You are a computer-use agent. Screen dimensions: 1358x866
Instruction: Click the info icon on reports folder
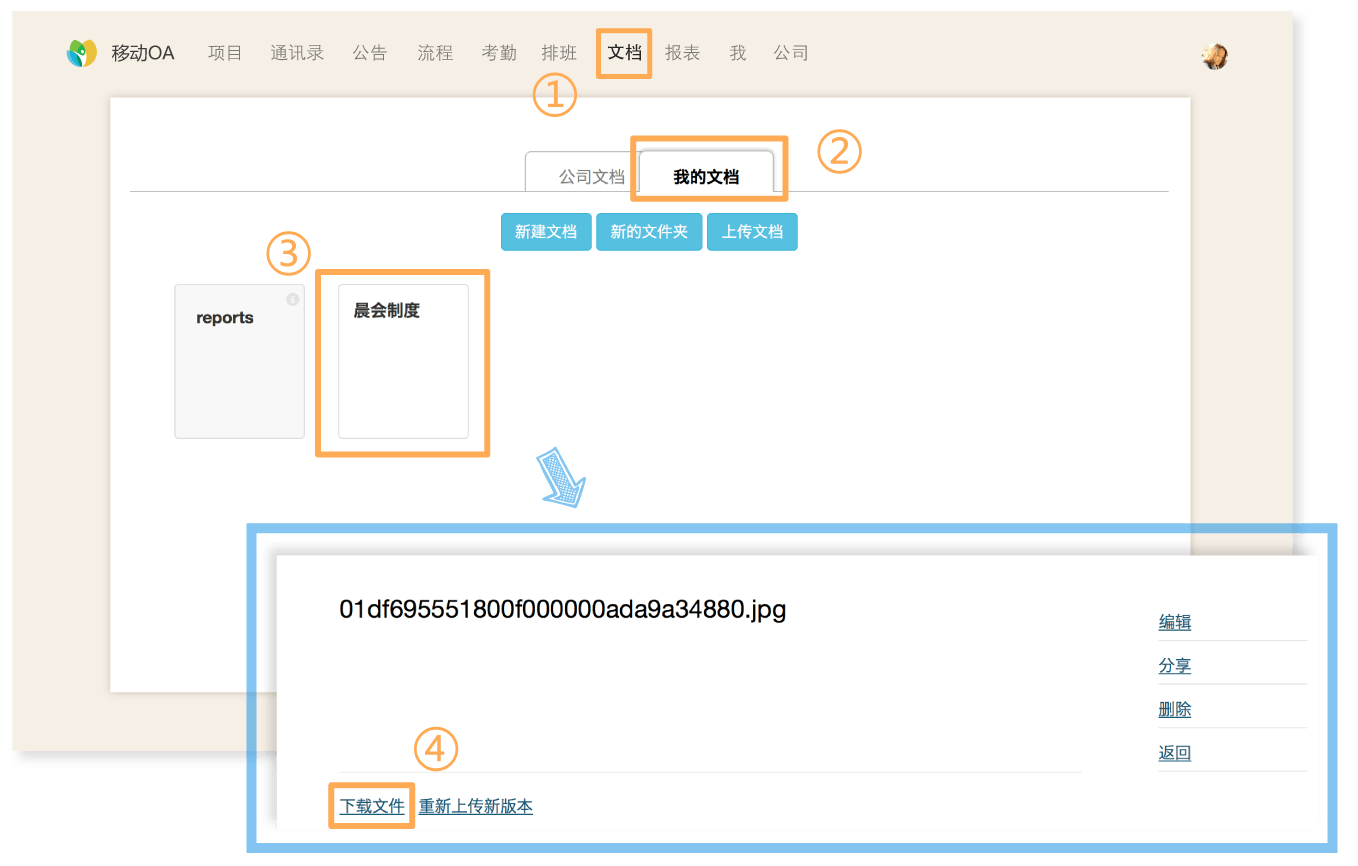(292, 299)
